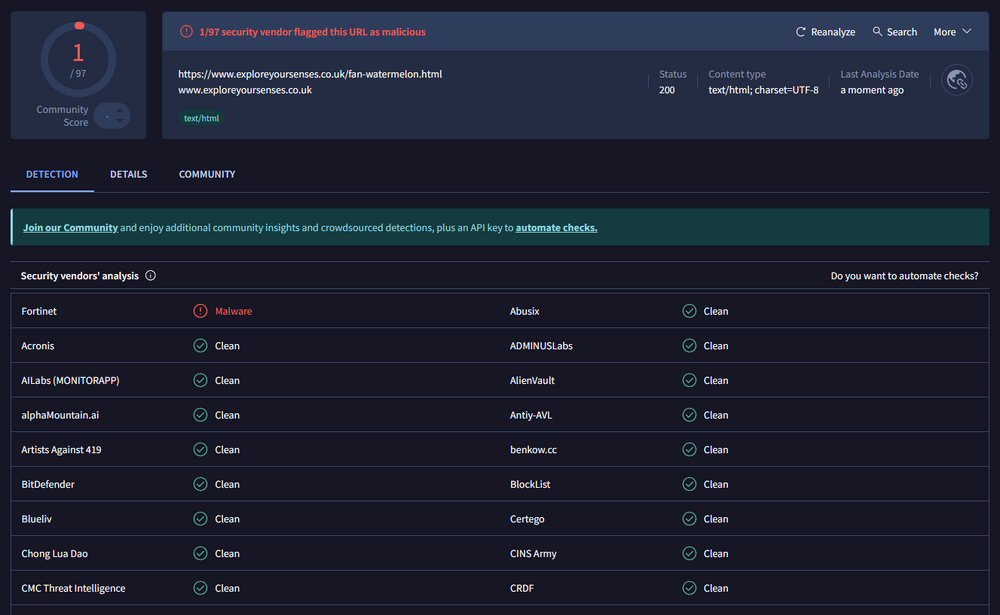This screenshot has width=1000, height=615.
Task: Downvote the community score with the down arrow
Action: coord(119,121)
